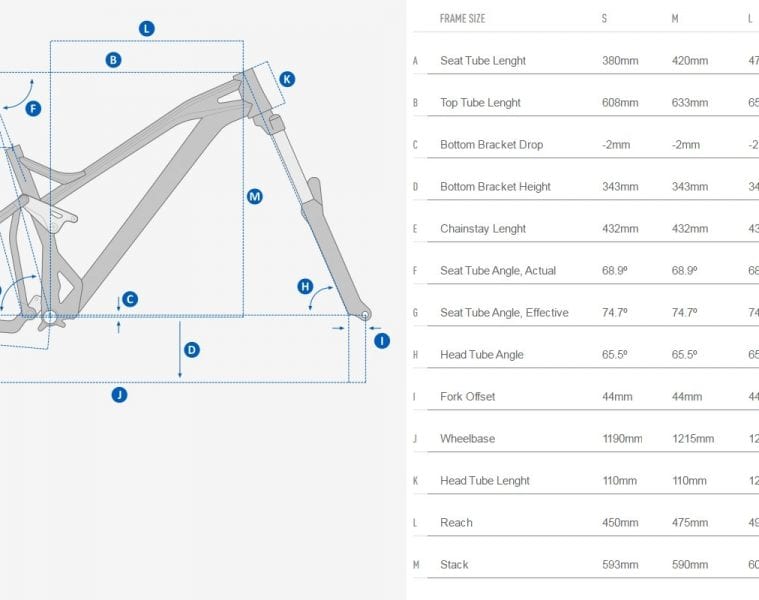Click the Wheelbase row label in the table
This screenshot has width=759, height=600.
(467, 439)
